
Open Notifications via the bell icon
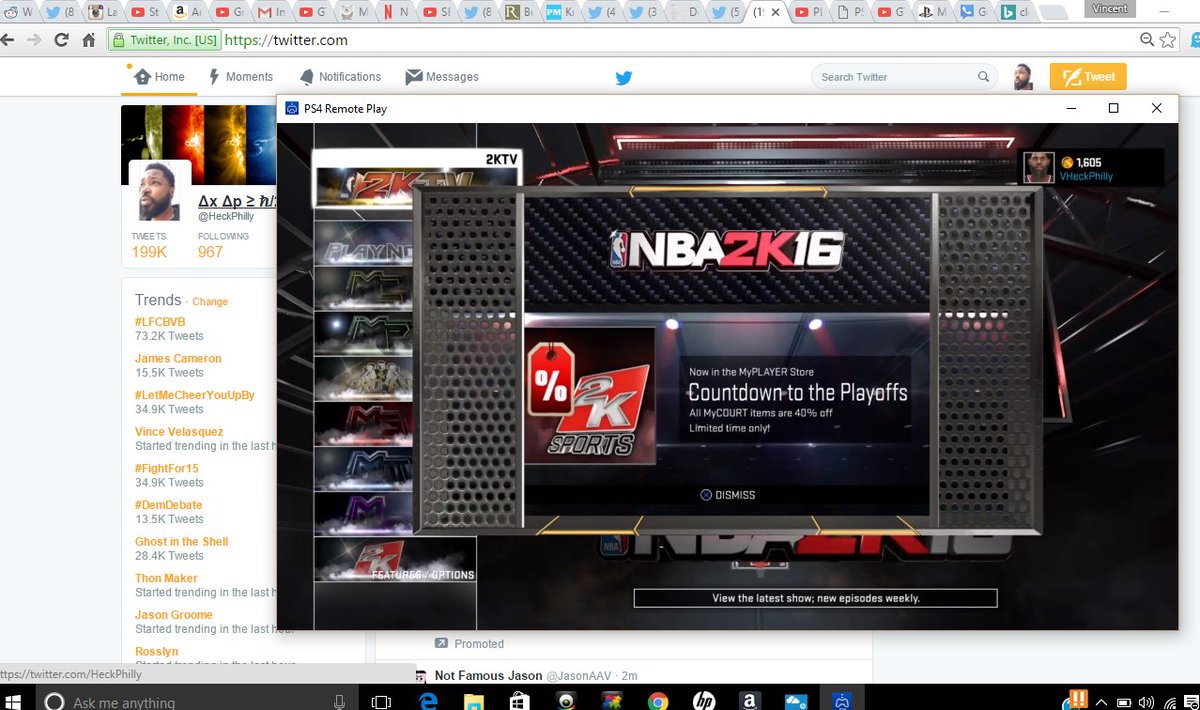coord(310,76)
